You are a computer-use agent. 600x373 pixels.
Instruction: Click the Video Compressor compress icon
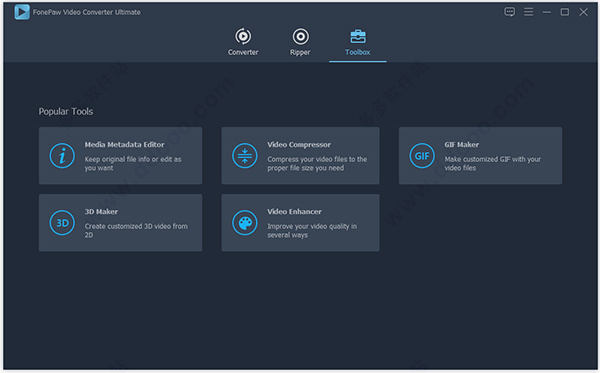(245, 156)
